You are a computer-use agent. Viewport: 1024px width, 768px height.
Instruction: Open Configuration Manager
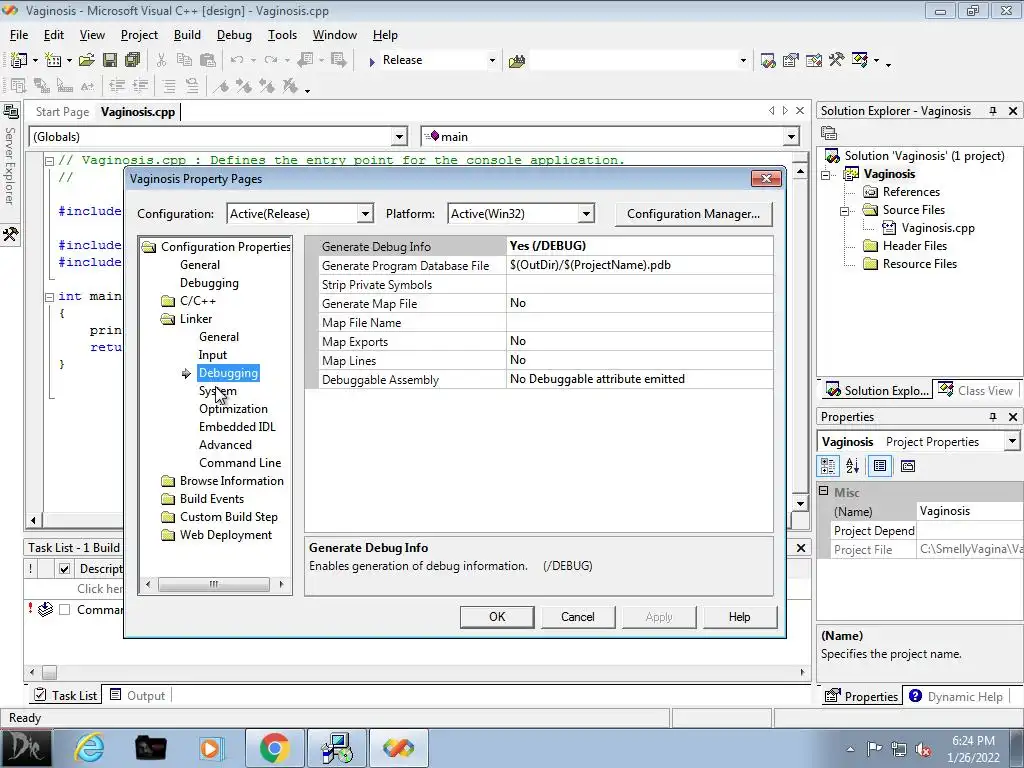(x=693, y=214)
